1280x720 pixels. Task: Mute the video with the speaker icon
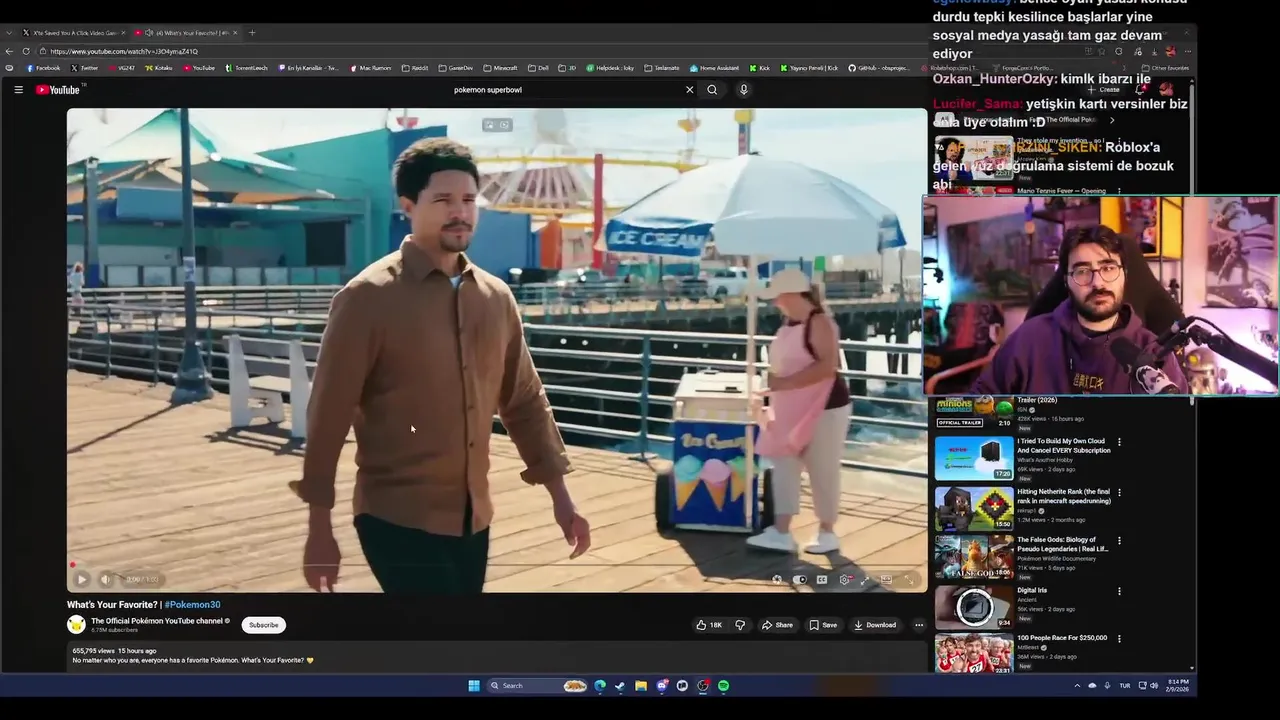[105, 579]
